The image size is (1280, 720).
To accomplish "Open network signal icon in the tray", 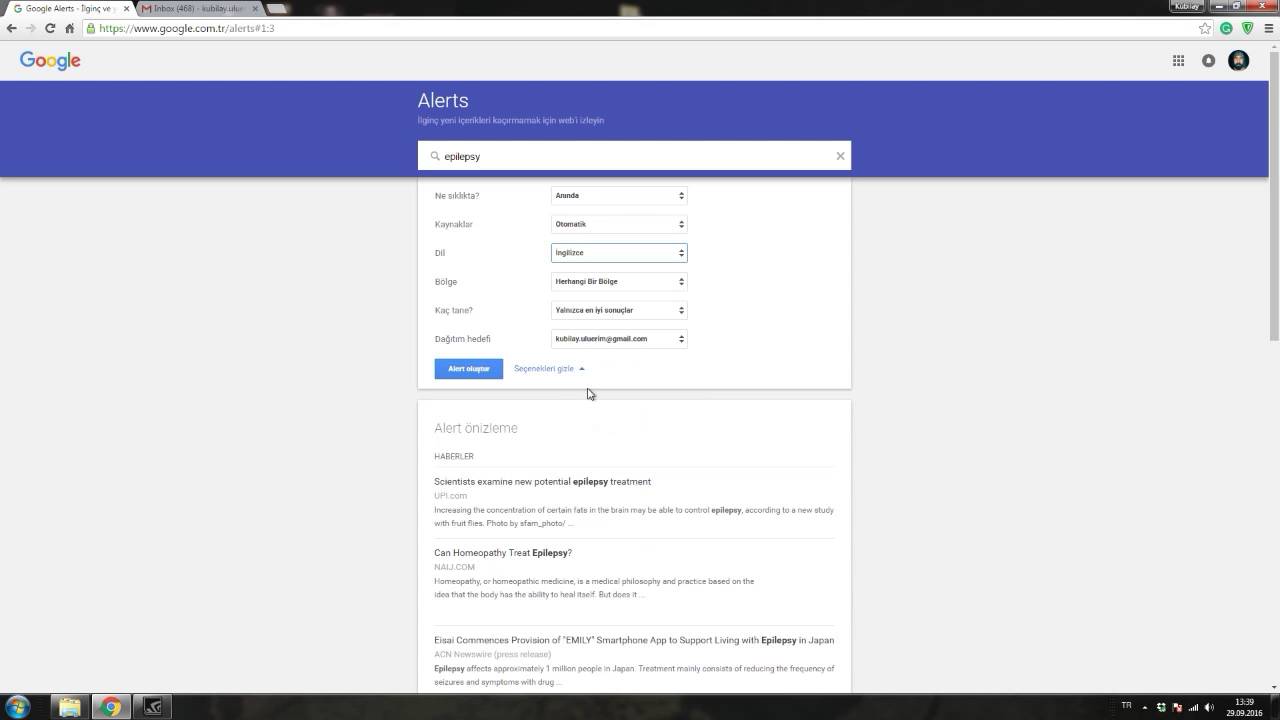I will (1193, 707).
